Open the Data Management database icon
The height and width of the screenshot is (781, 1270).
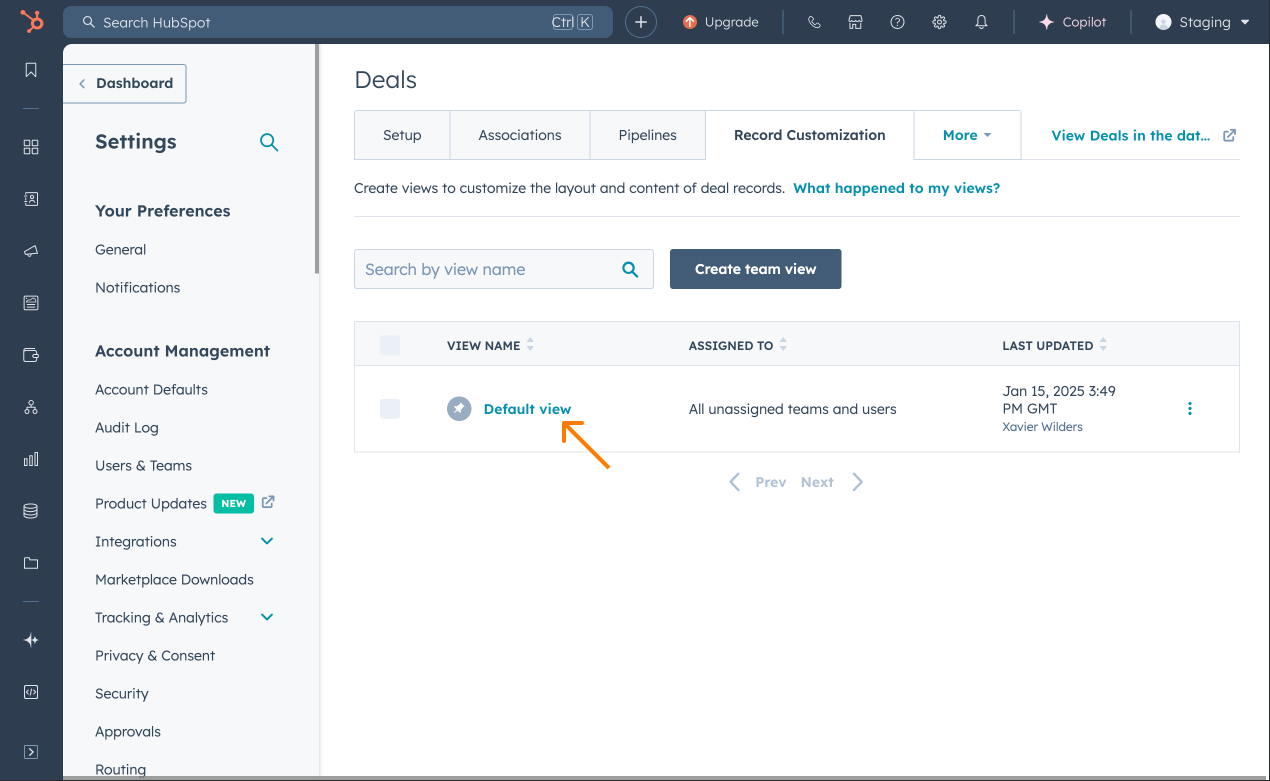coord(31,511)
